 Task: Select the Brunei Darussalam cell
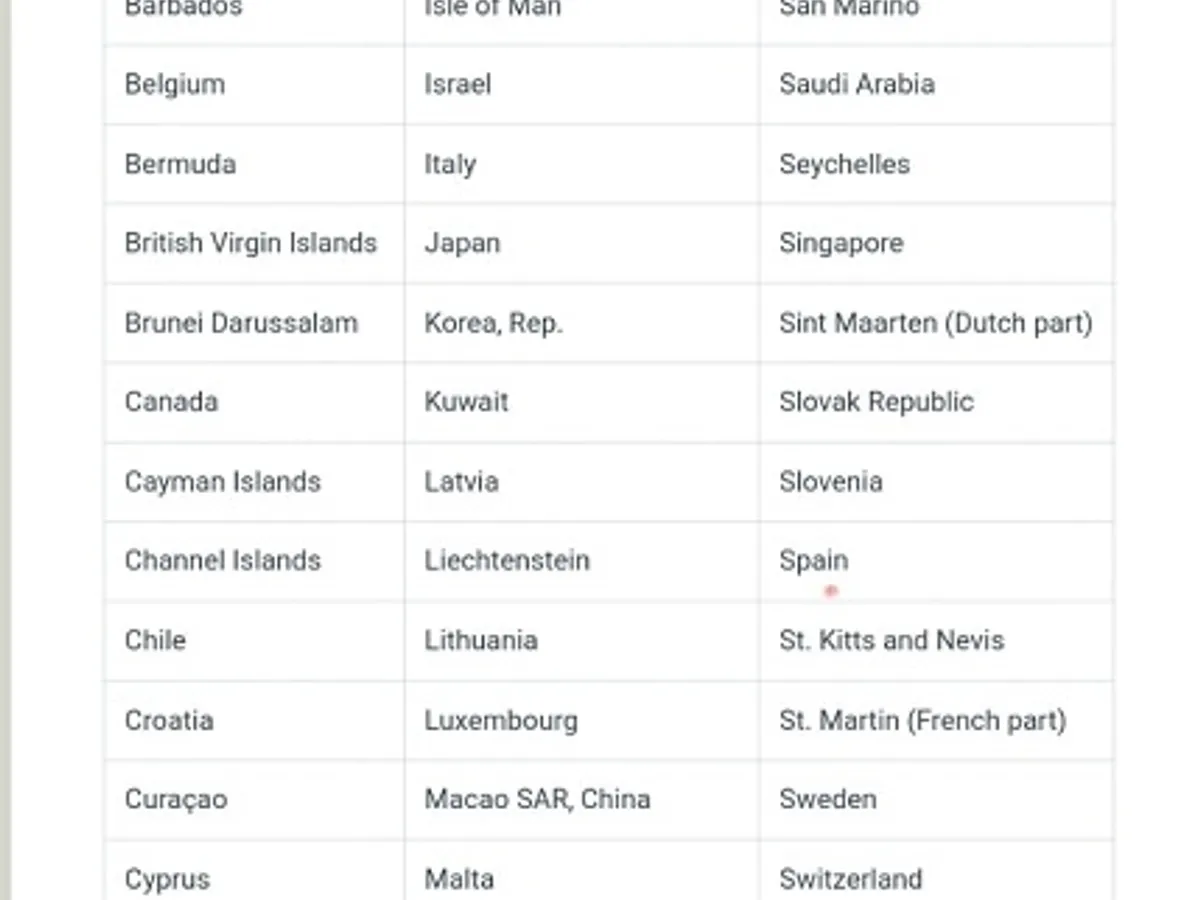tap(241, 323)
